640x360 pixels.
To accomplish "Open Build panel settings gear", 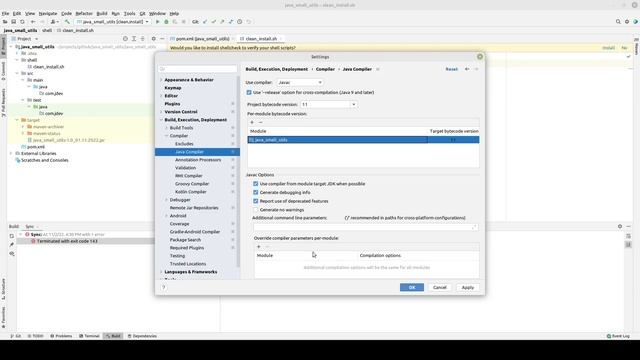I will (620, 226).
